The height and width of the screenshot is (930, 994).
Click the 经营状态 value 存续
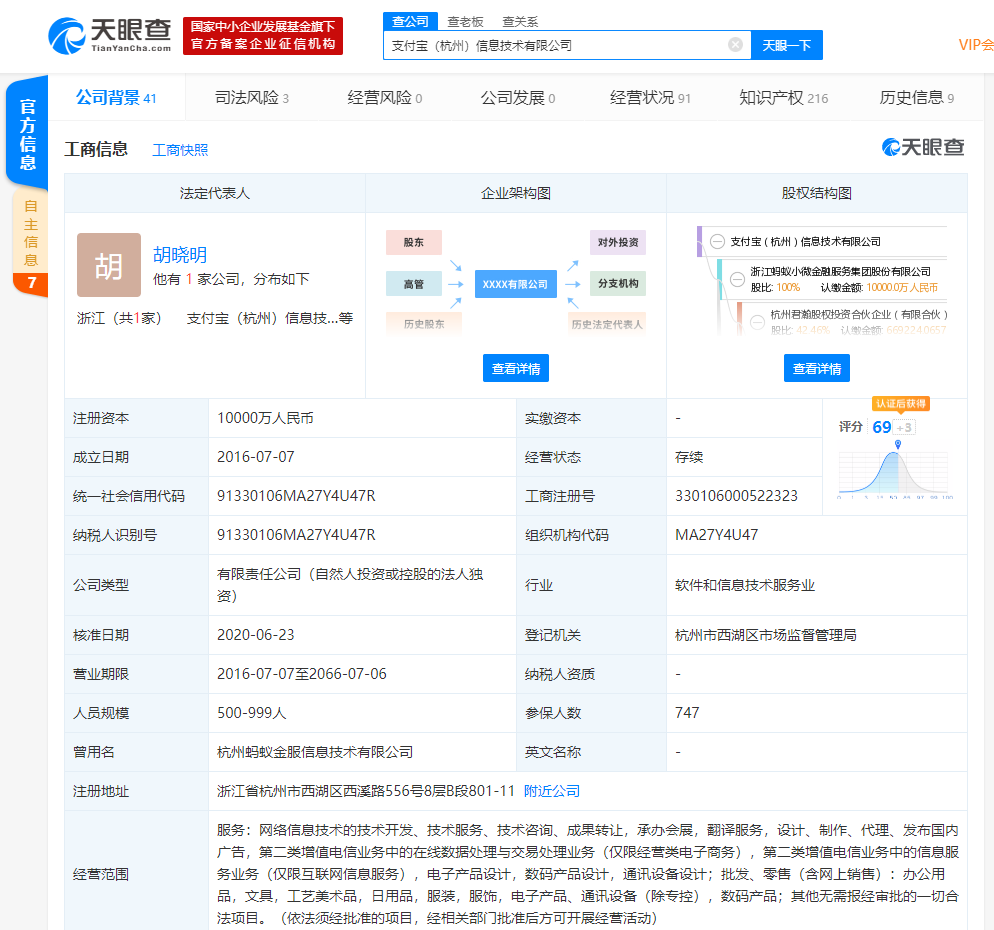(689, 457)
